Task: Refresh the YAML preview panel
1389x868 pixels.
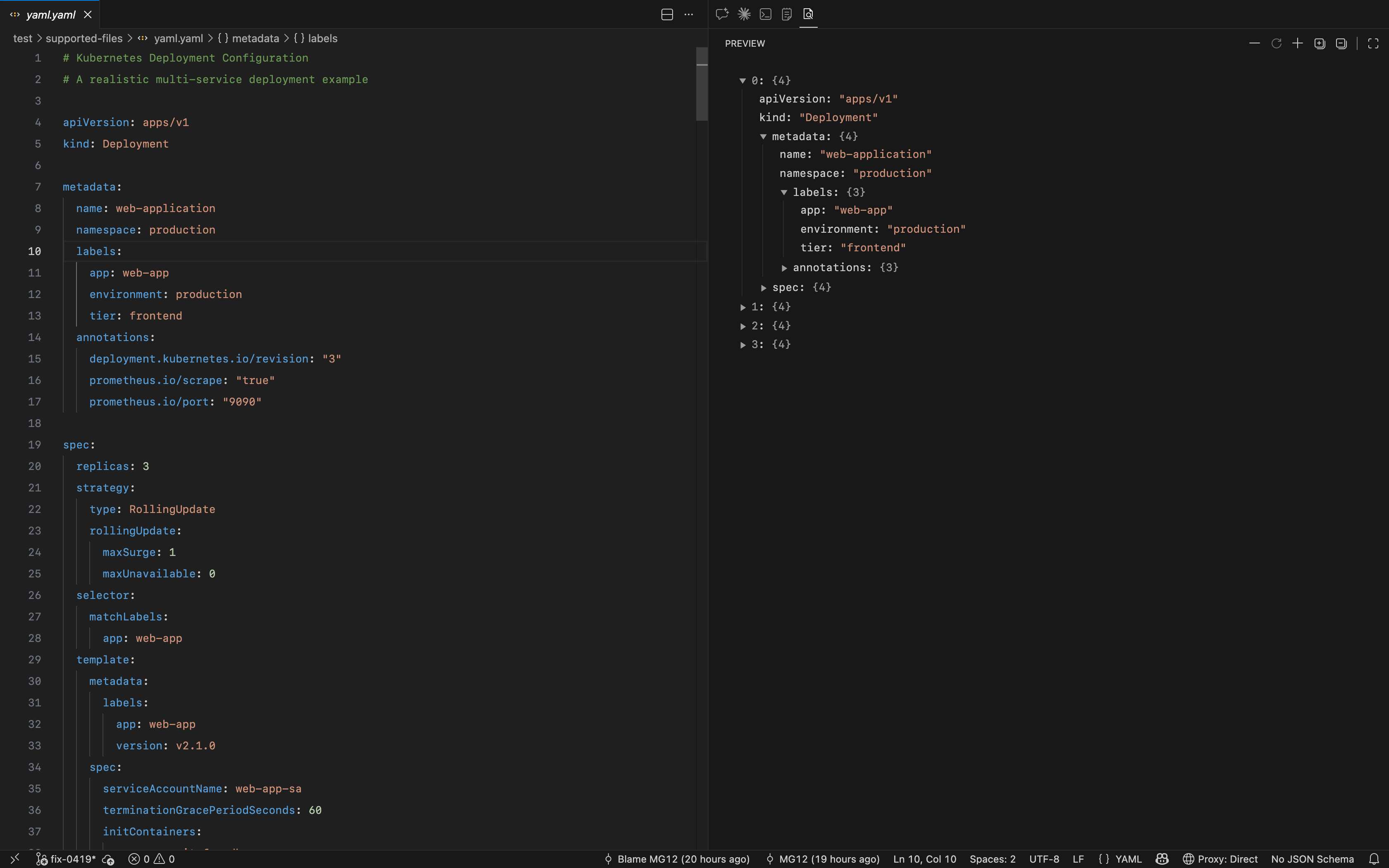Action: click(x=1277, y=43)
